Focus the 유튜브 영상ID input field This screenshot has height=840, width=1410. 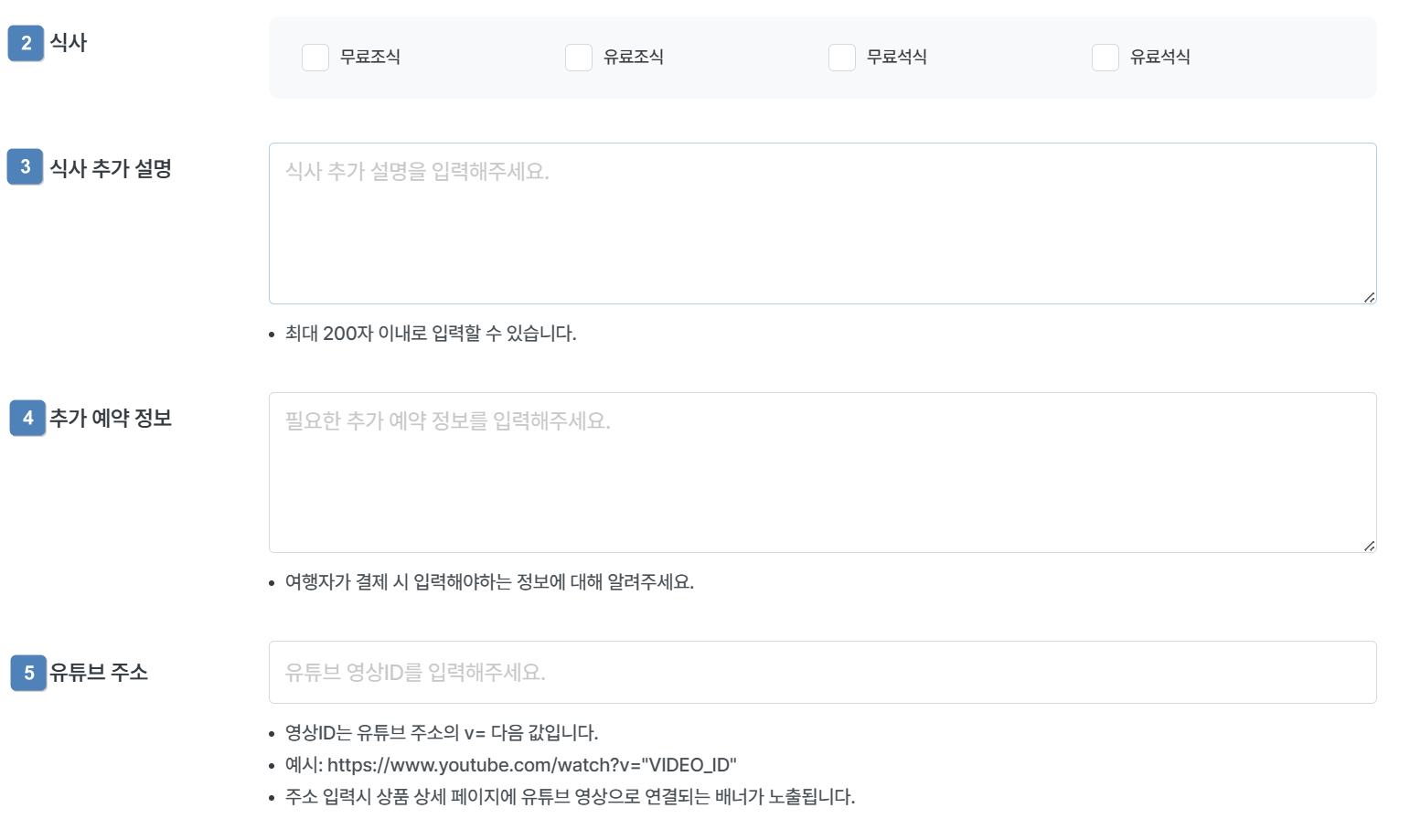point(822,673)
